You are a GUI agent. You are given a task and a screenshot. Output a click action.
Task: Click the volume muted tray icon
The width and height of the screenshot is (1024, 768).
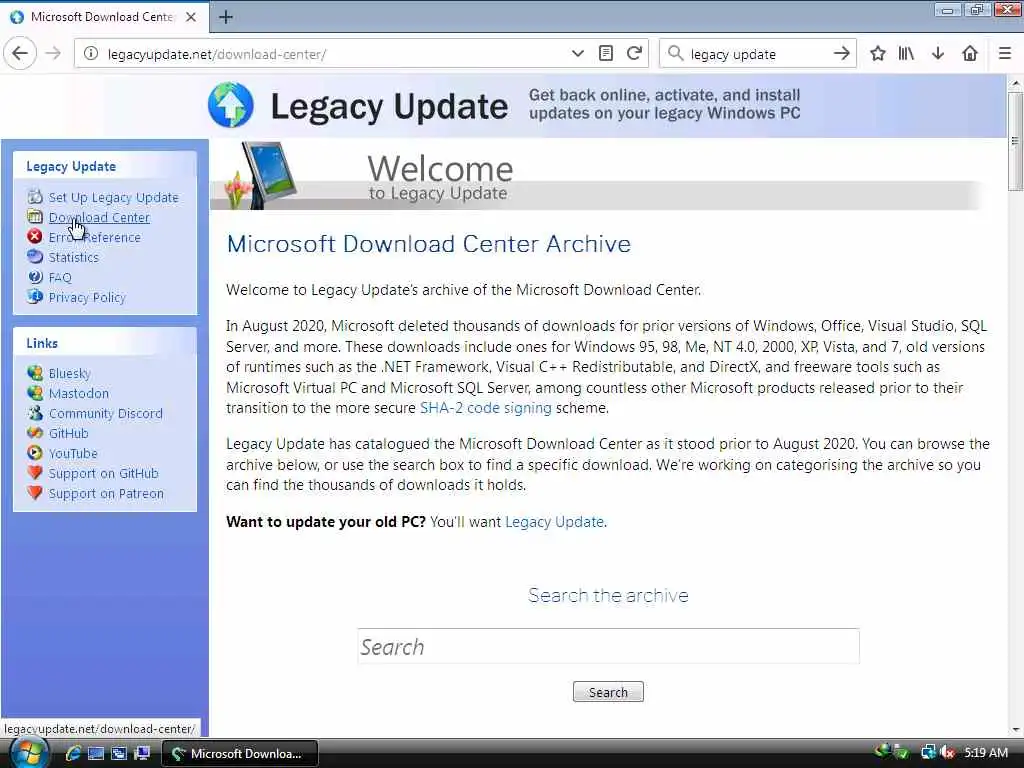click(947, 753)
